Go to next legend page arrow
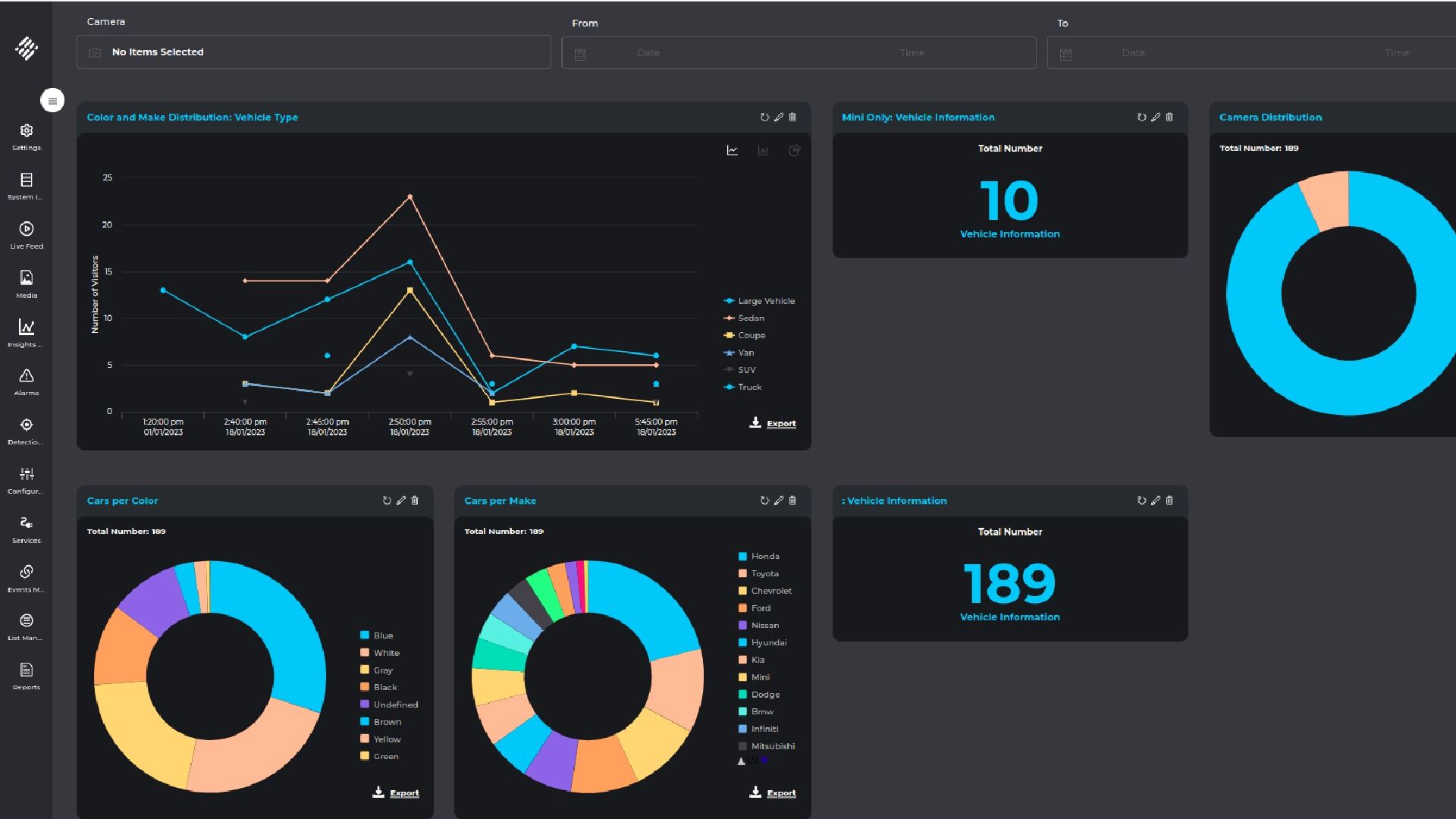This screenshot has width=1456, height=819. click(764, 760)
